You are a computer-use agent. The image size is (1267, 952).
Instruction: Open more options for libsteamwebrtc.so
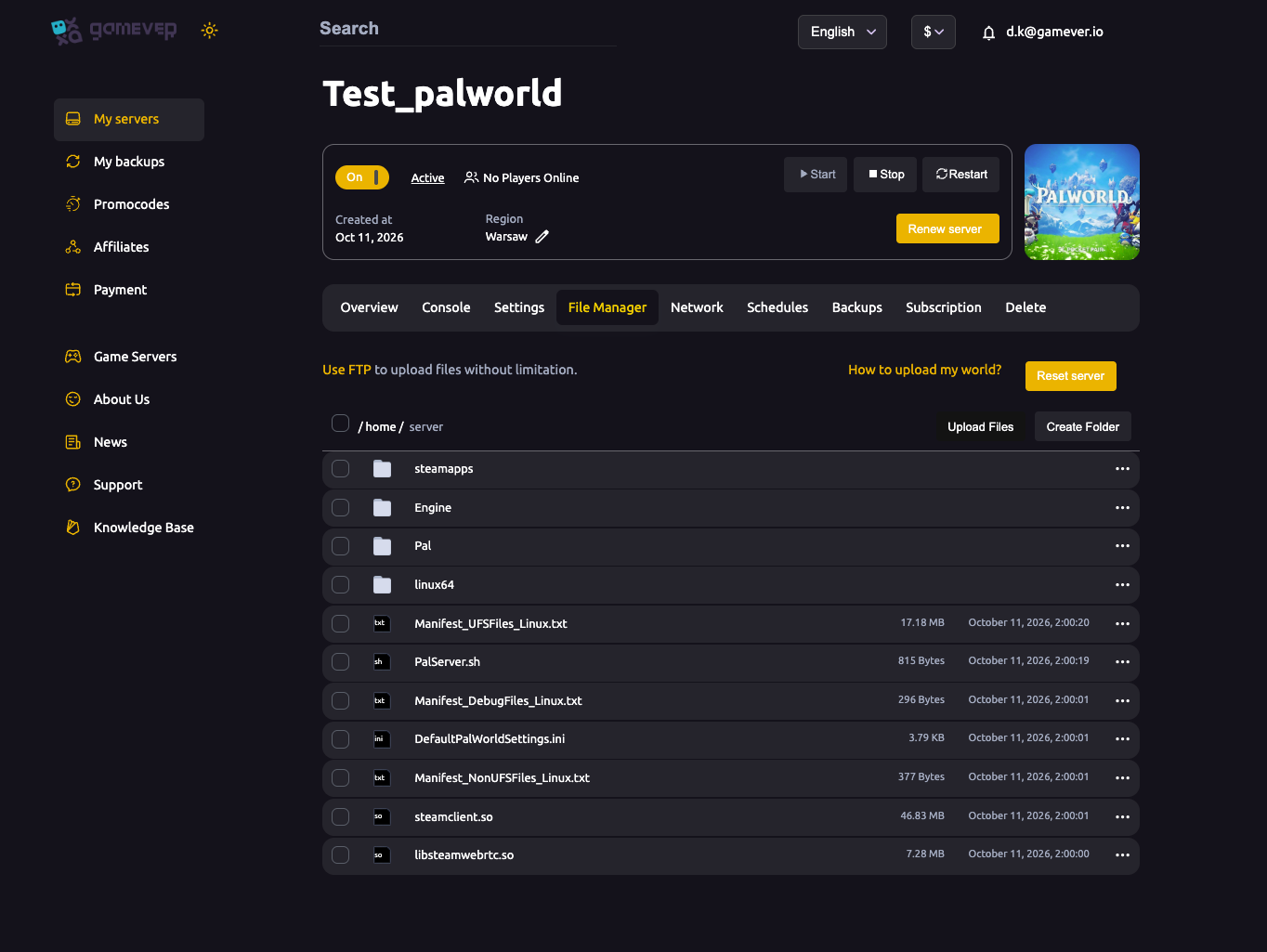[x=1122, y=855]
